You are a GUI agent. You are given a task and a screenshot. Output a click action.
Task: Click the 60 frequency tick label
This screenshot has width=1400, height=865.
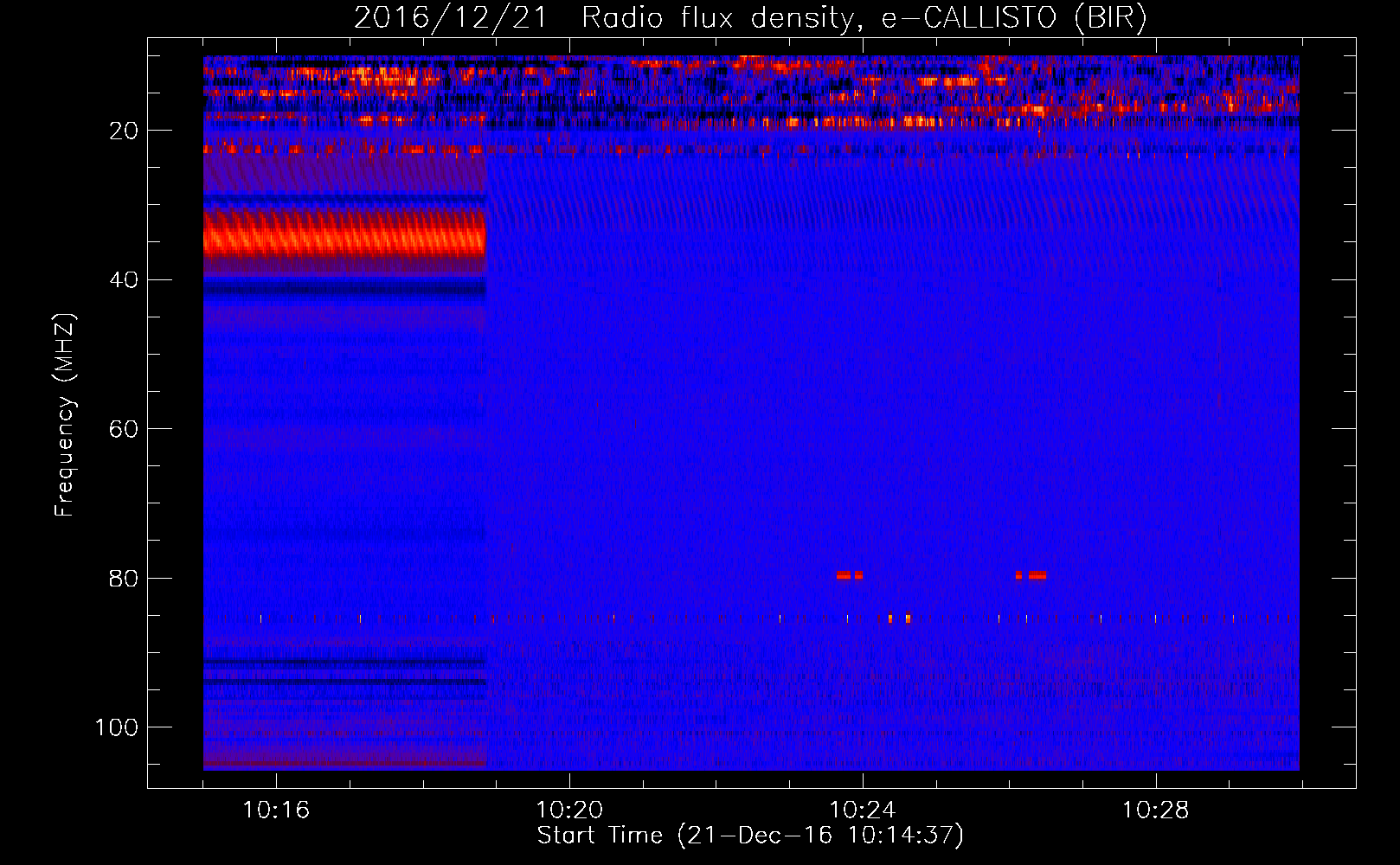point(124,430)
